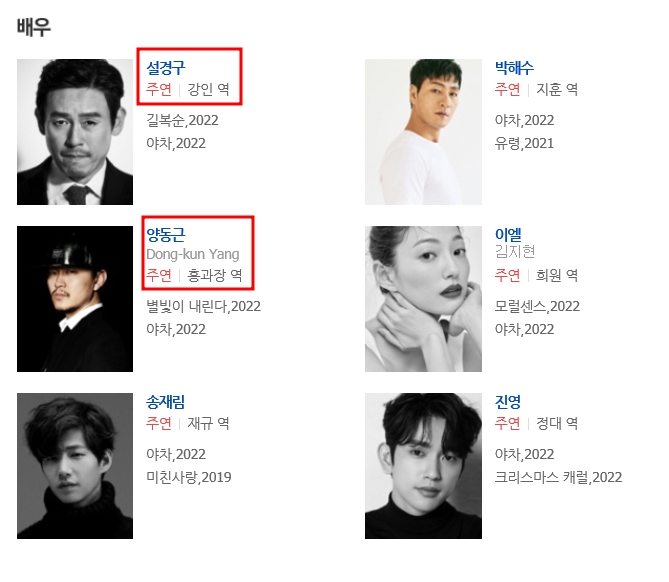Image resolution: width=669 pixels, height=582 pixels.
Task: Open actor 양동근 profile link
Action: (x=166, y=234)
